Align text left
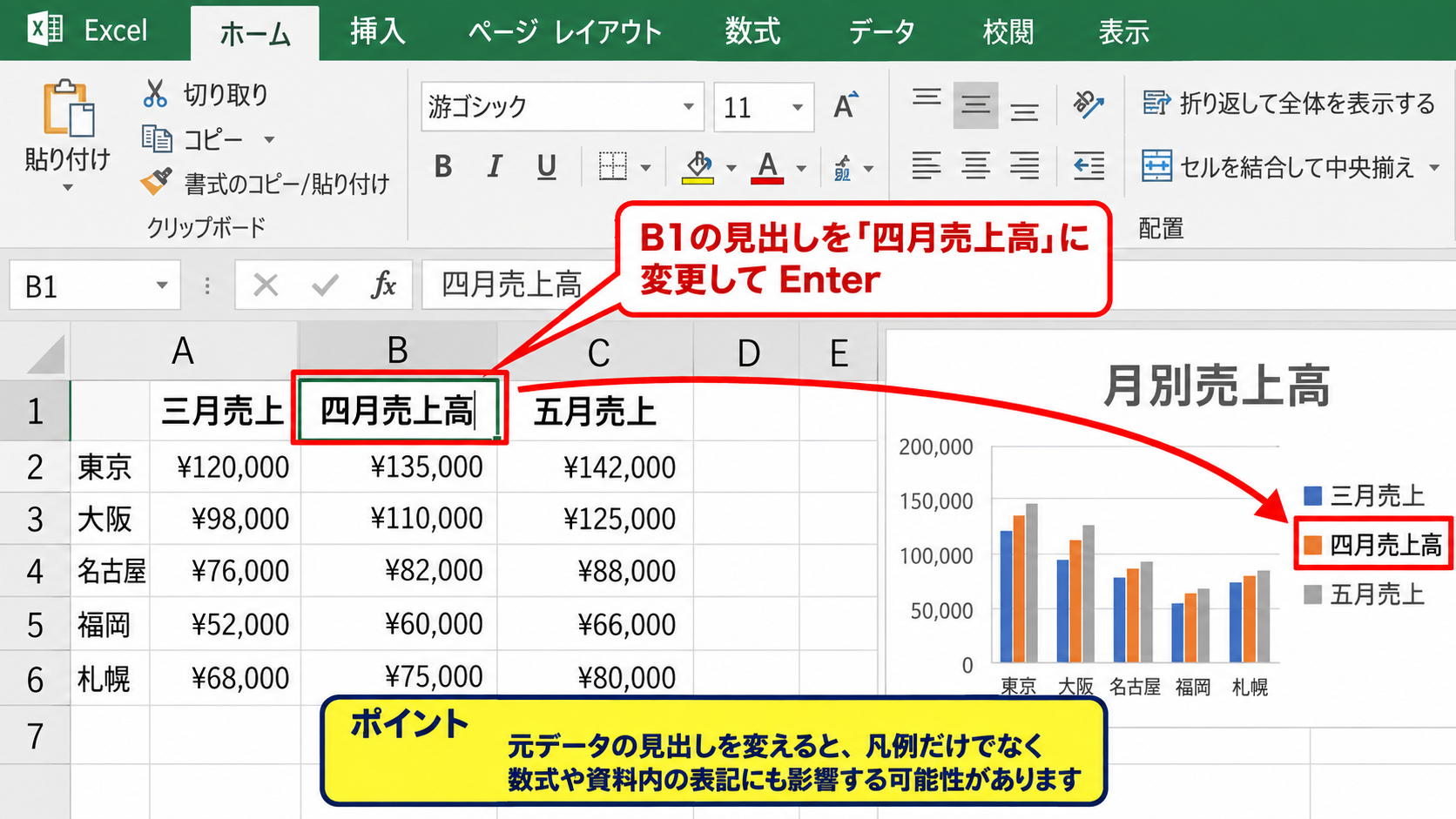Screen dimensions: 1456x819 click(x=927, y=165)
